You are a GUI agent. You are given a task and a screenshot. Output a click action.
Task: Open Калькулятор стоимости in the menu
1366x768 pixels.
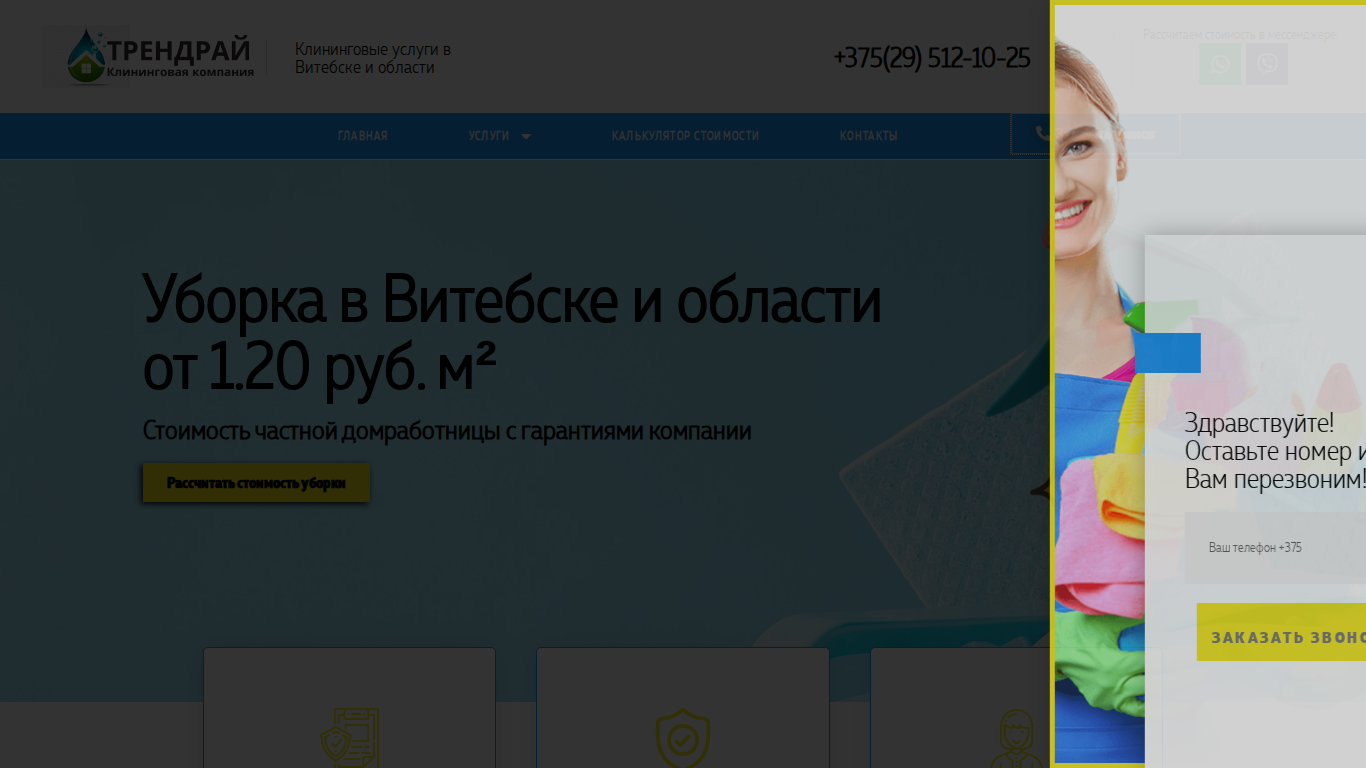(x=685, y=136)
